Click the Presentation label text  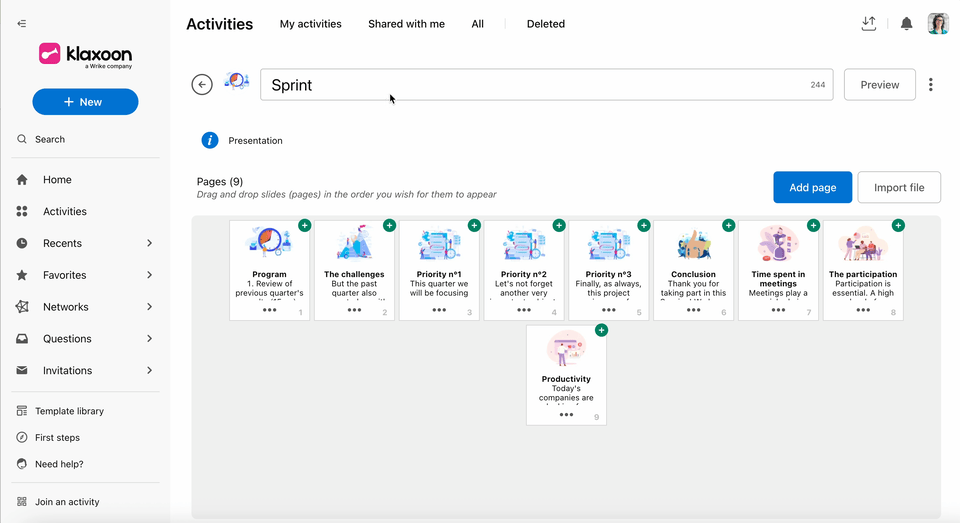coord(255,140)
